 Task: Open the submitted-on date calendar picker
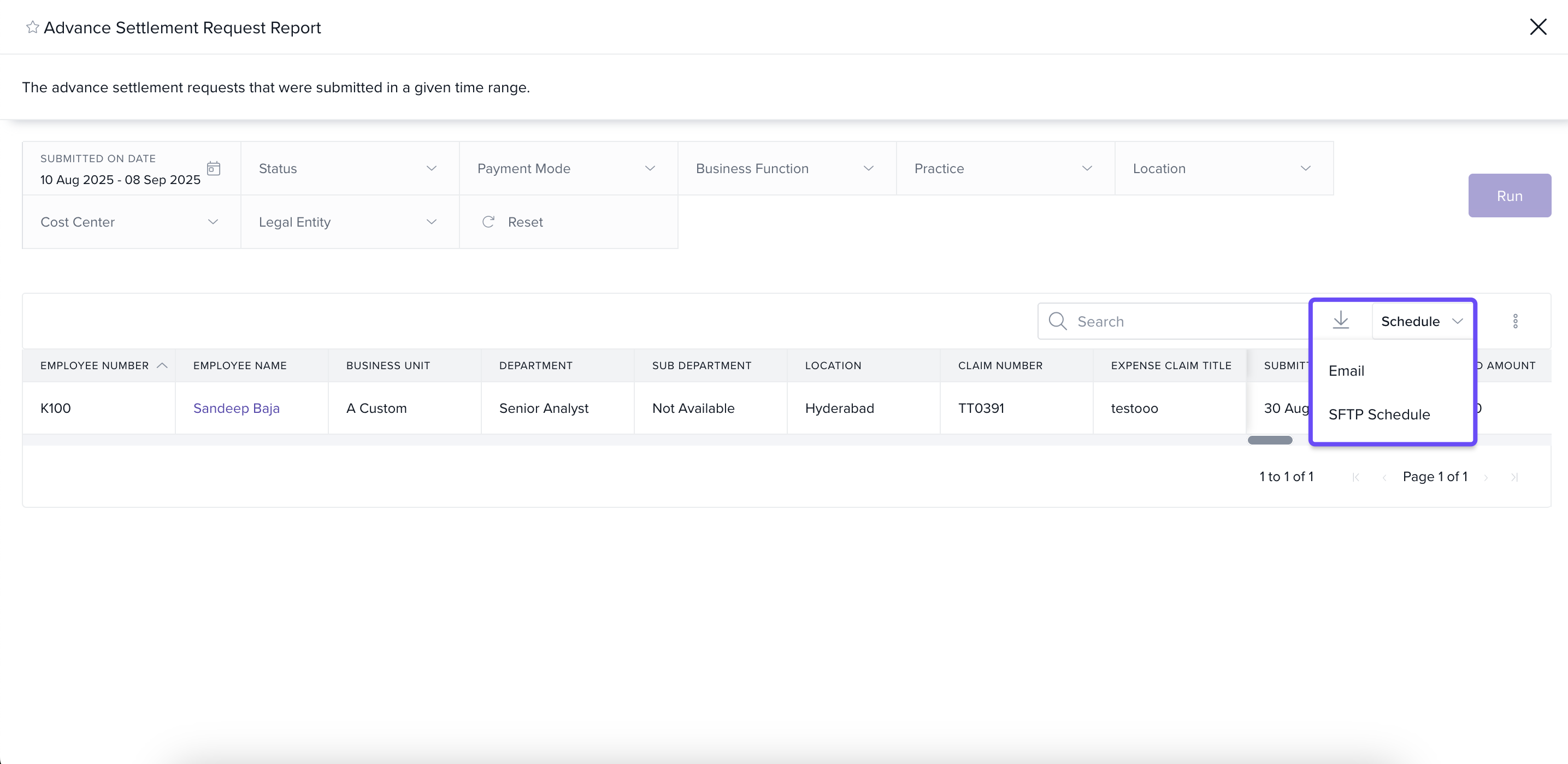(x=214, y=169)
